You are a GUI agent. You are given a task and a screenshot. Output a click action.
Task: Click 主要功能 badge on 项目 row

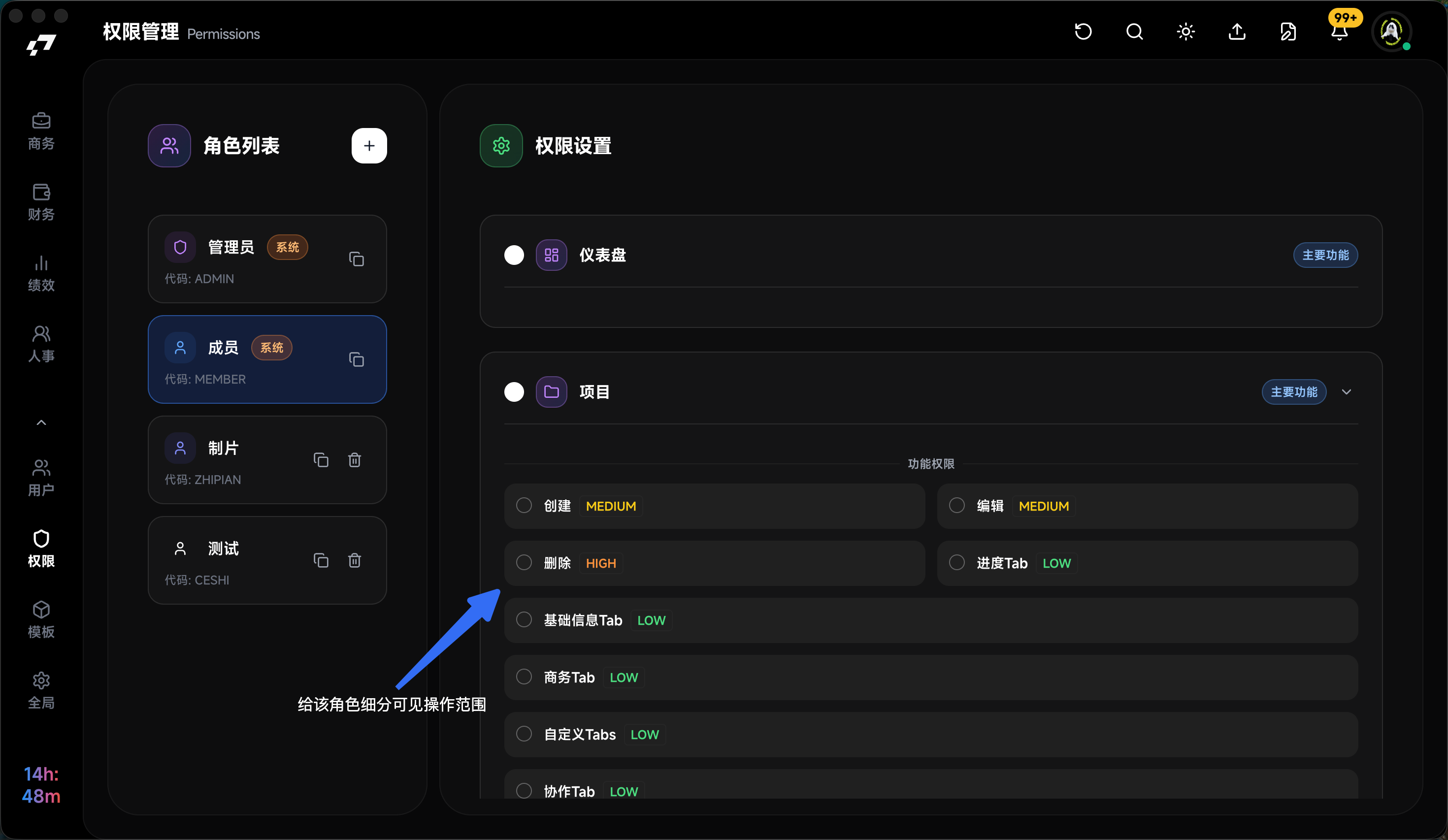(x=1294, y=392)
